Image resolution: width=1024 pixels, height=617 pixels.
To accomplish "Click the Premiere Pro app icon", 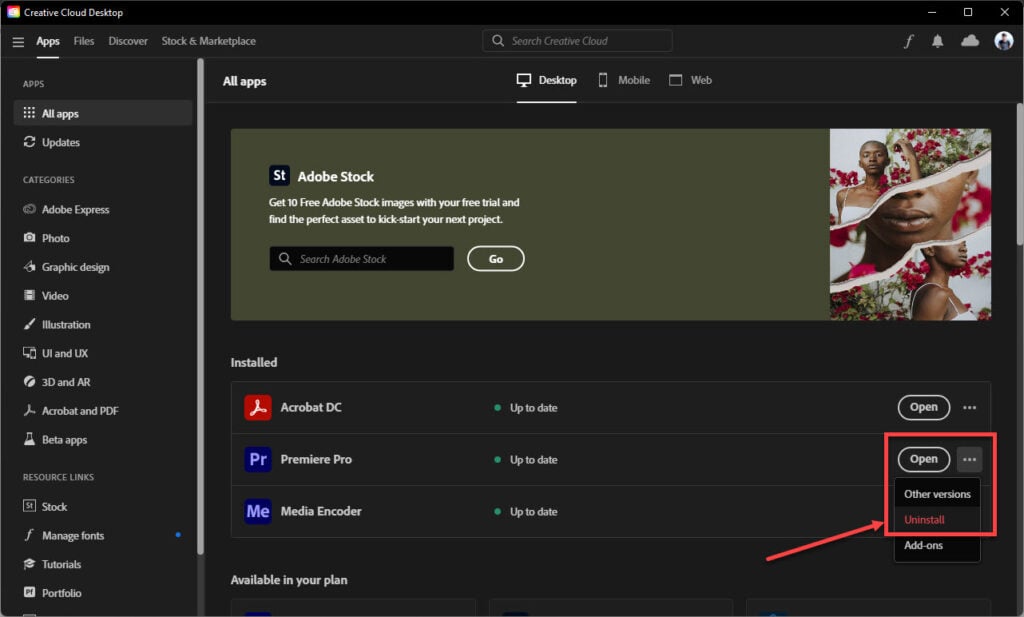I will 258,459.
